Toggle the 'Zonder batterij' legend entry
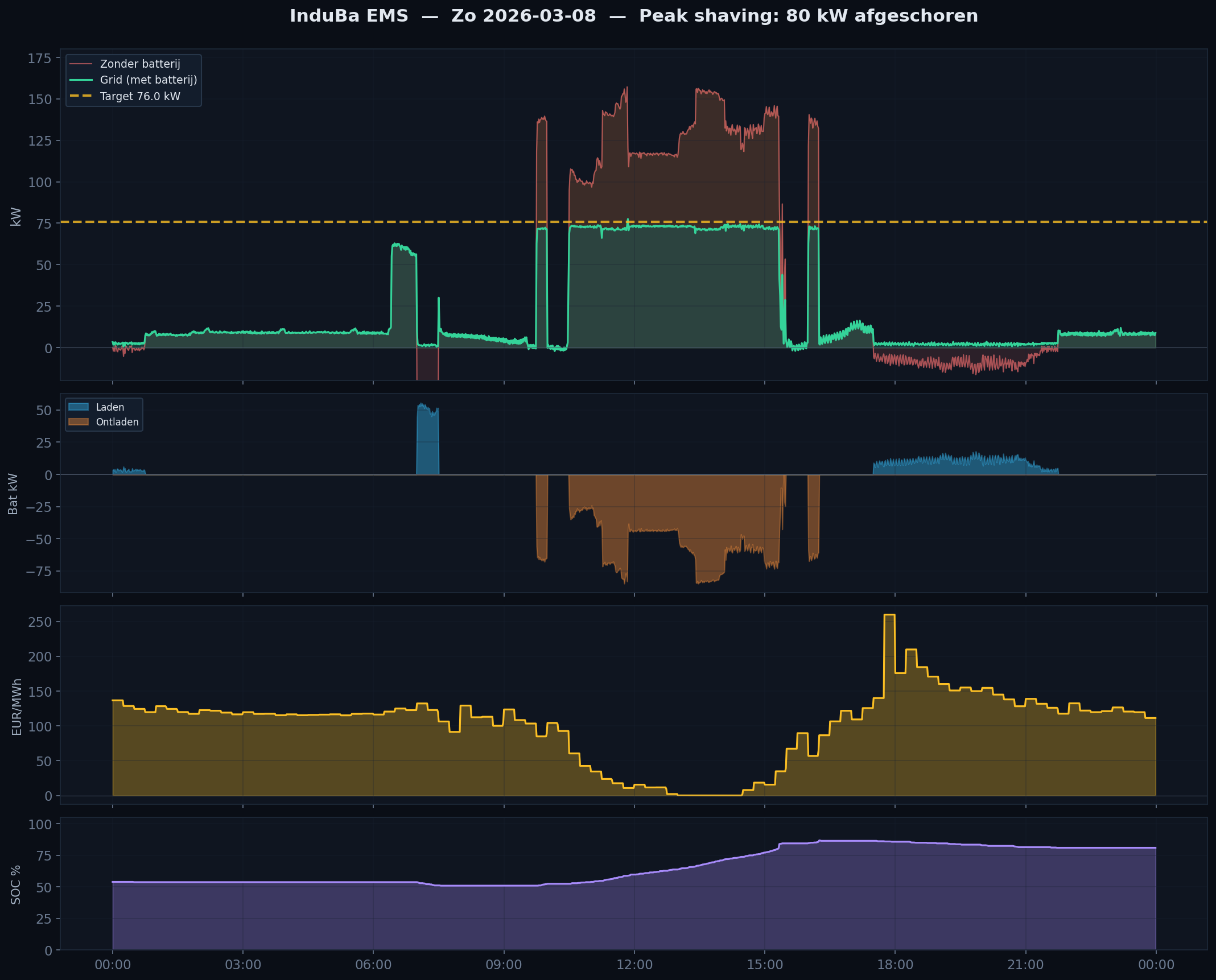 click(x=139, y=64)
